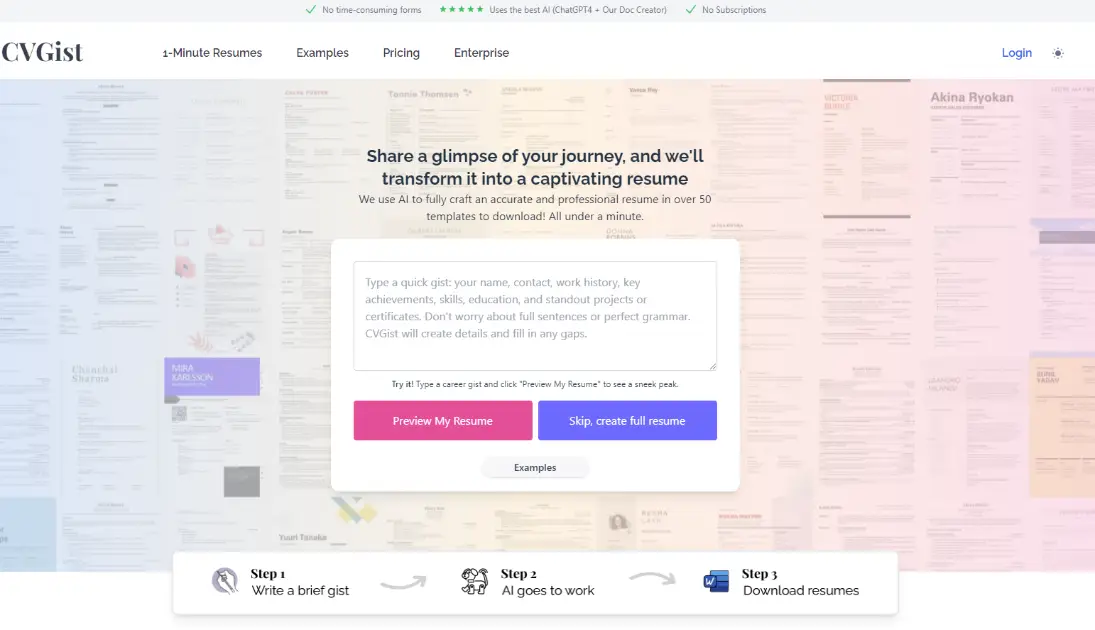Click the 'No time-consuming forms' checkmark icon

pyautogui.click(x=311, y=10)
